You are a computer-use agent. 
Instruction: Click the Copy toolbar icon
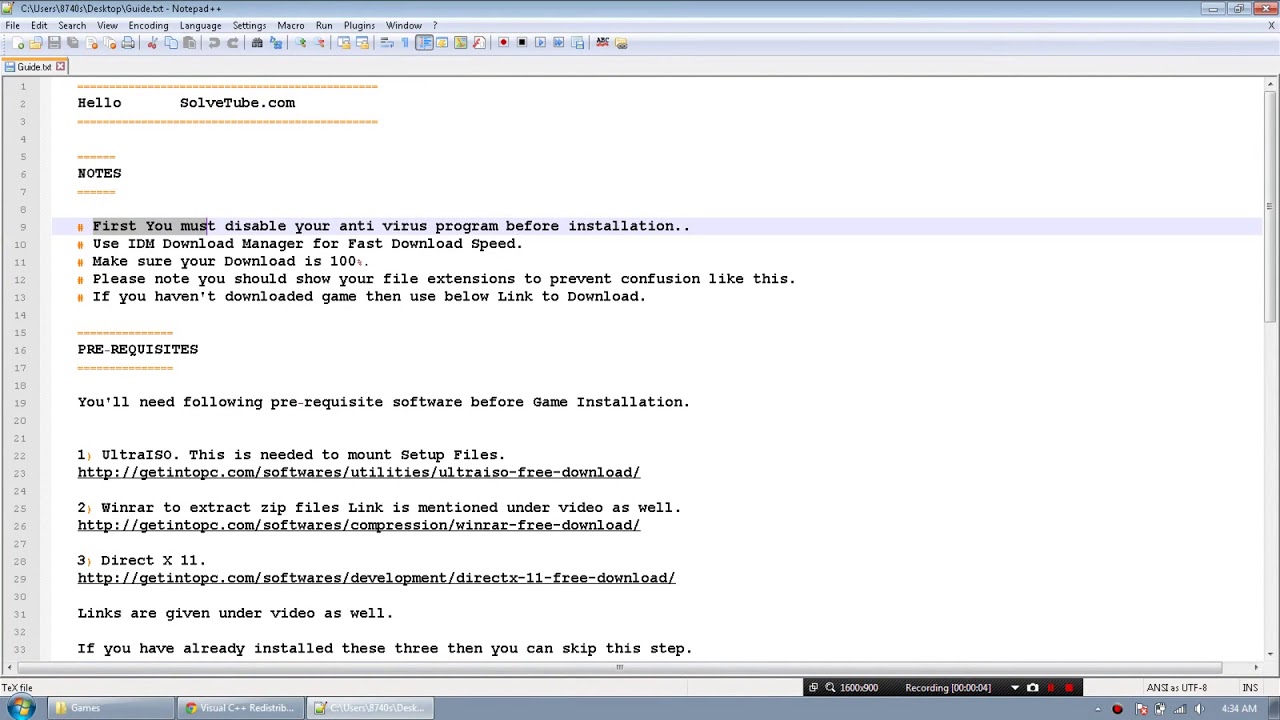pos(171,43)
